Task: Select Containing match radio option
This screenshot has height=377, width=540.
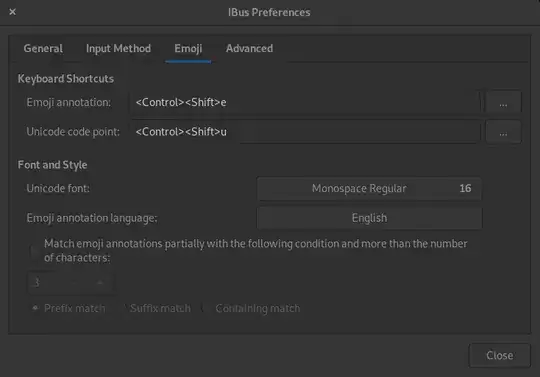Action: point(252,308)
